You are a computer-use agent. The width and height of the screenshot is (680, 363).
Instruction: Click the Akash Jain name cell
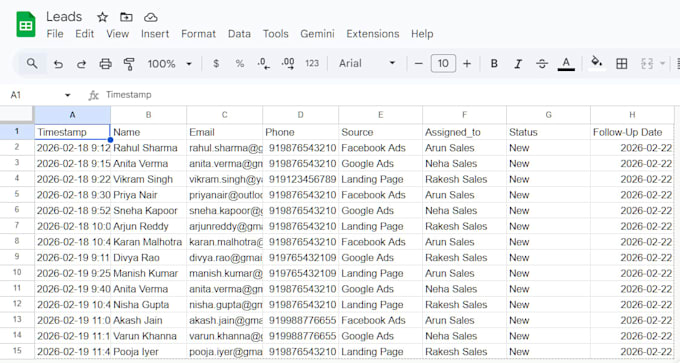[x=148, y=320]
